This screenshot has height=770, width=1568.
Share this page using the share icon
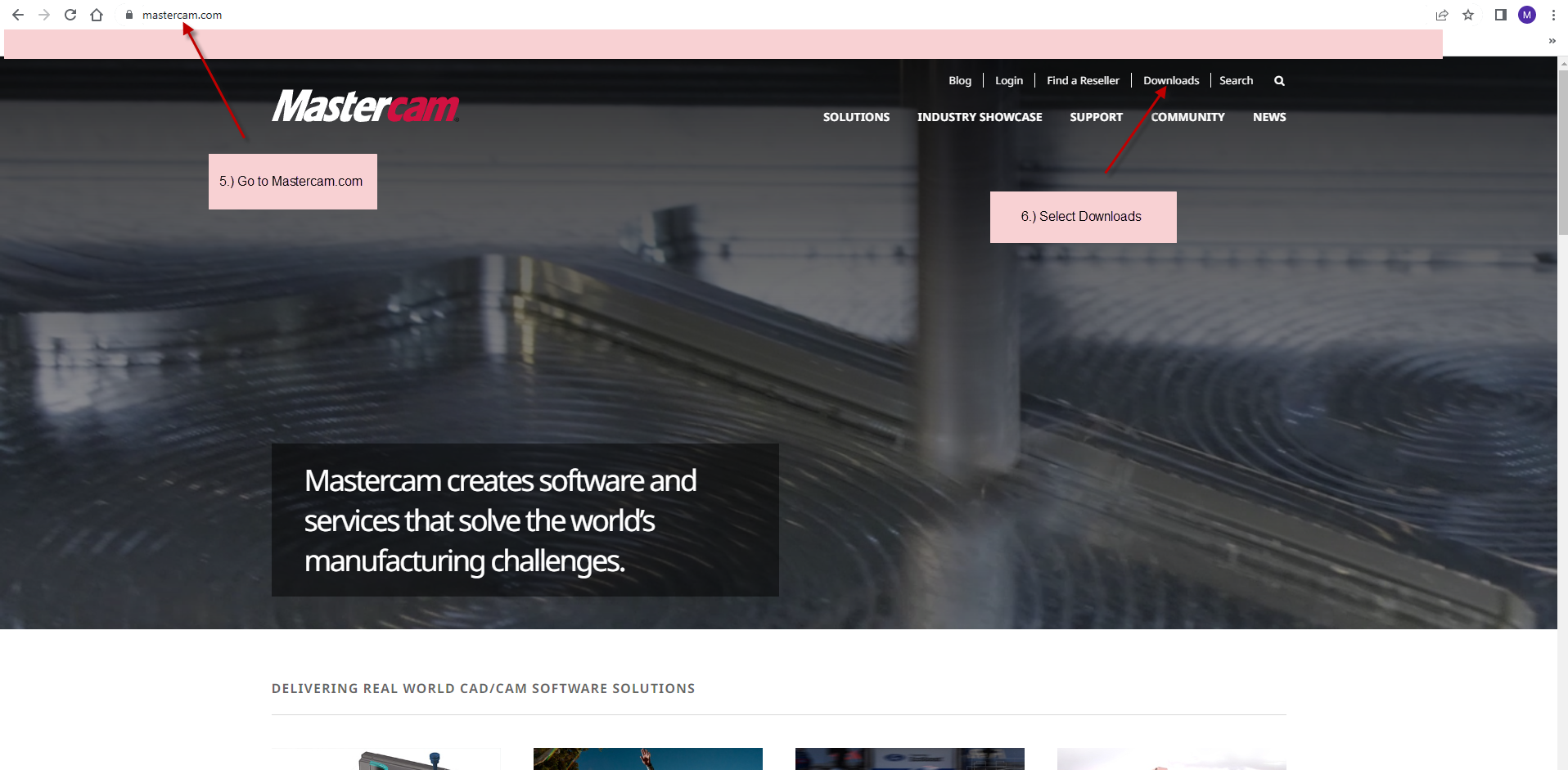click(1442, 15)
